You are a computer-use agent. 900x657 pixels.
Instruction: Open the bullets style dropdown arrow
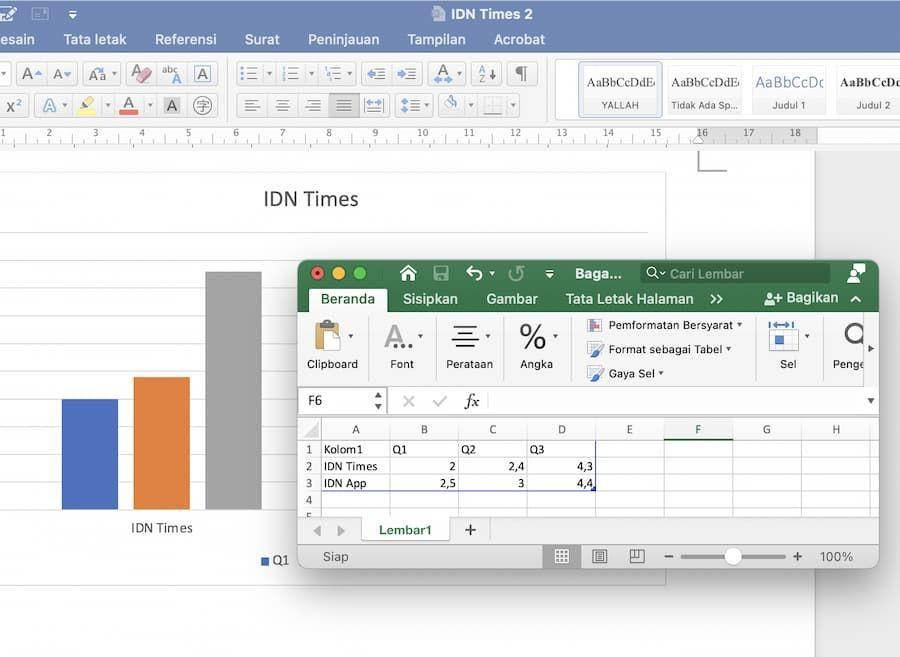click(x=269, y=74)
